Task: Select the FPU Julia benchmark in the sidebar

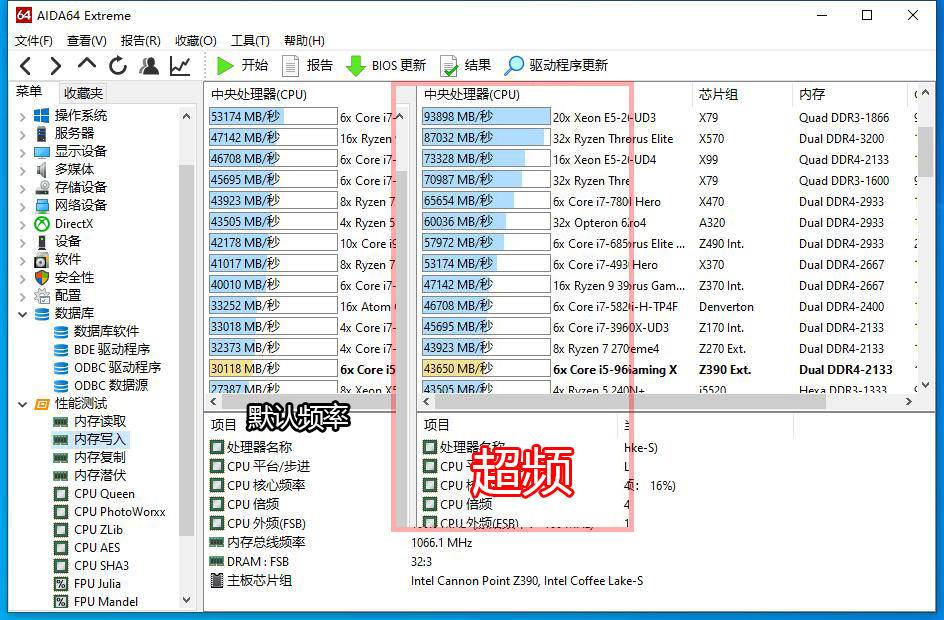Action: pyautogui.click(x=100, y=583)
